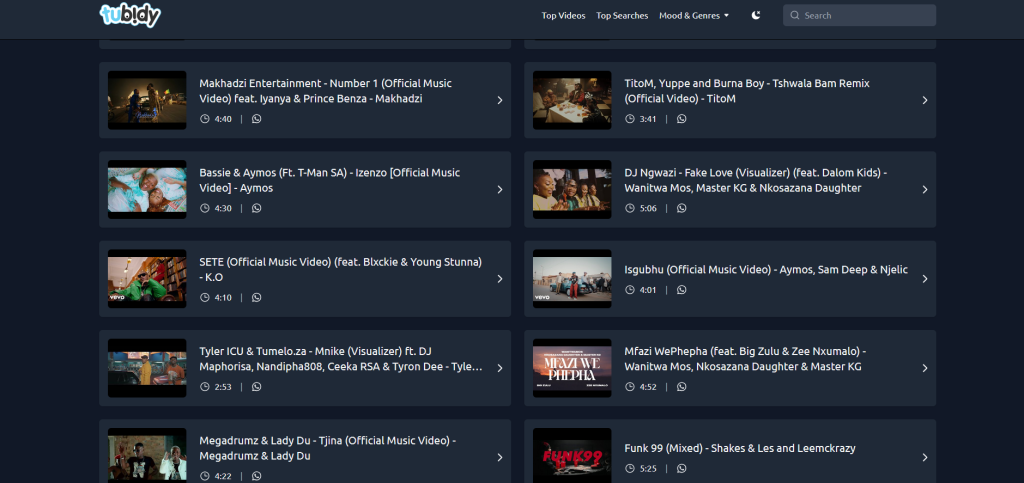1024x483 pixels.
Task: Share Makhadzi Number 1 via WhatsApp icon
Action: (x=257, y=119)
